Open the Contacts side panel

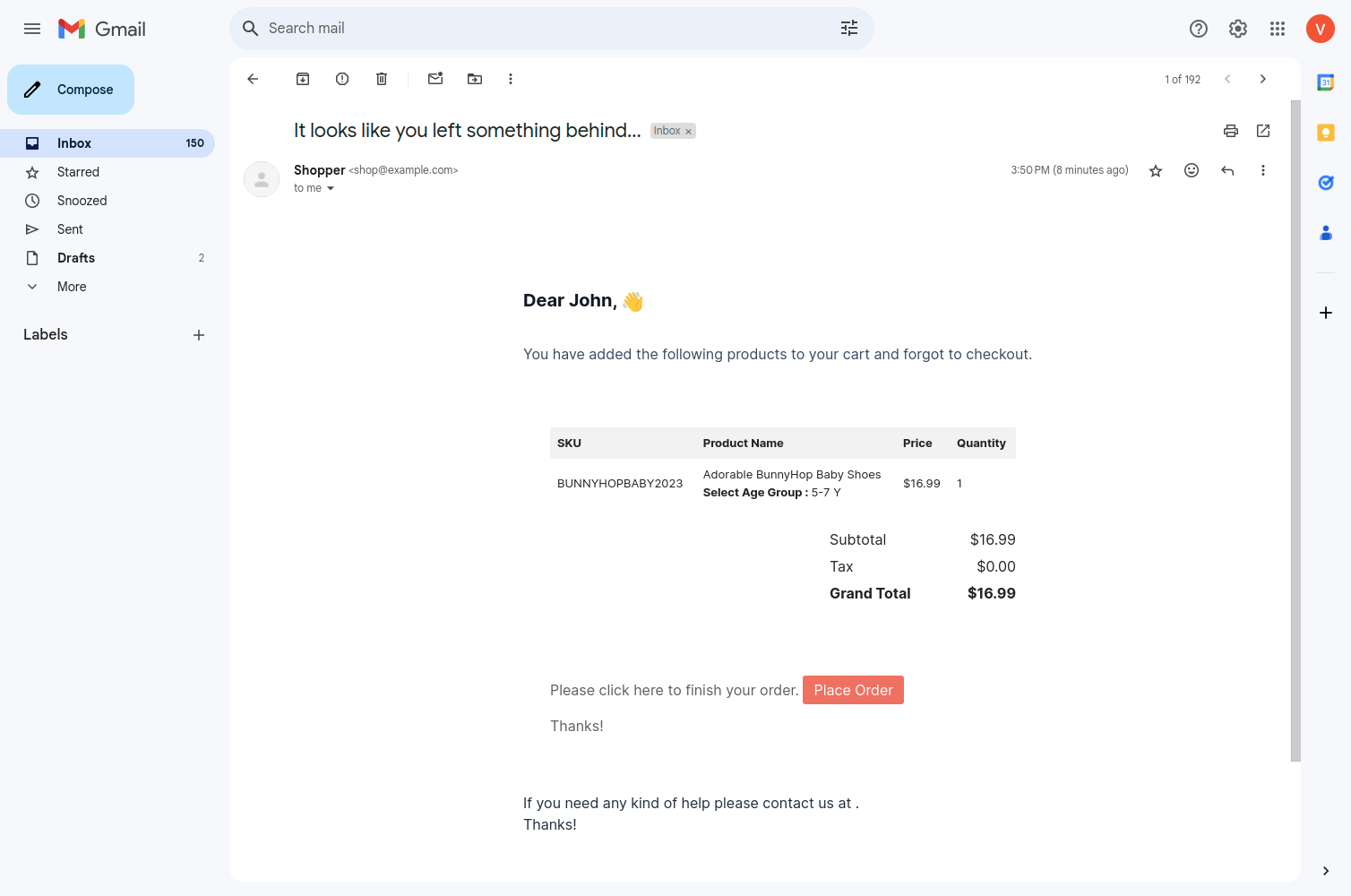coord(1326,233)
